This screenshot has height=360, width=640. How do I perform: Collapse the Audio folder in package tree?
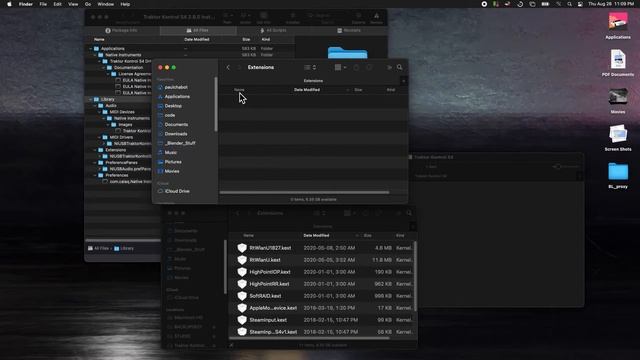click(95, 106)
